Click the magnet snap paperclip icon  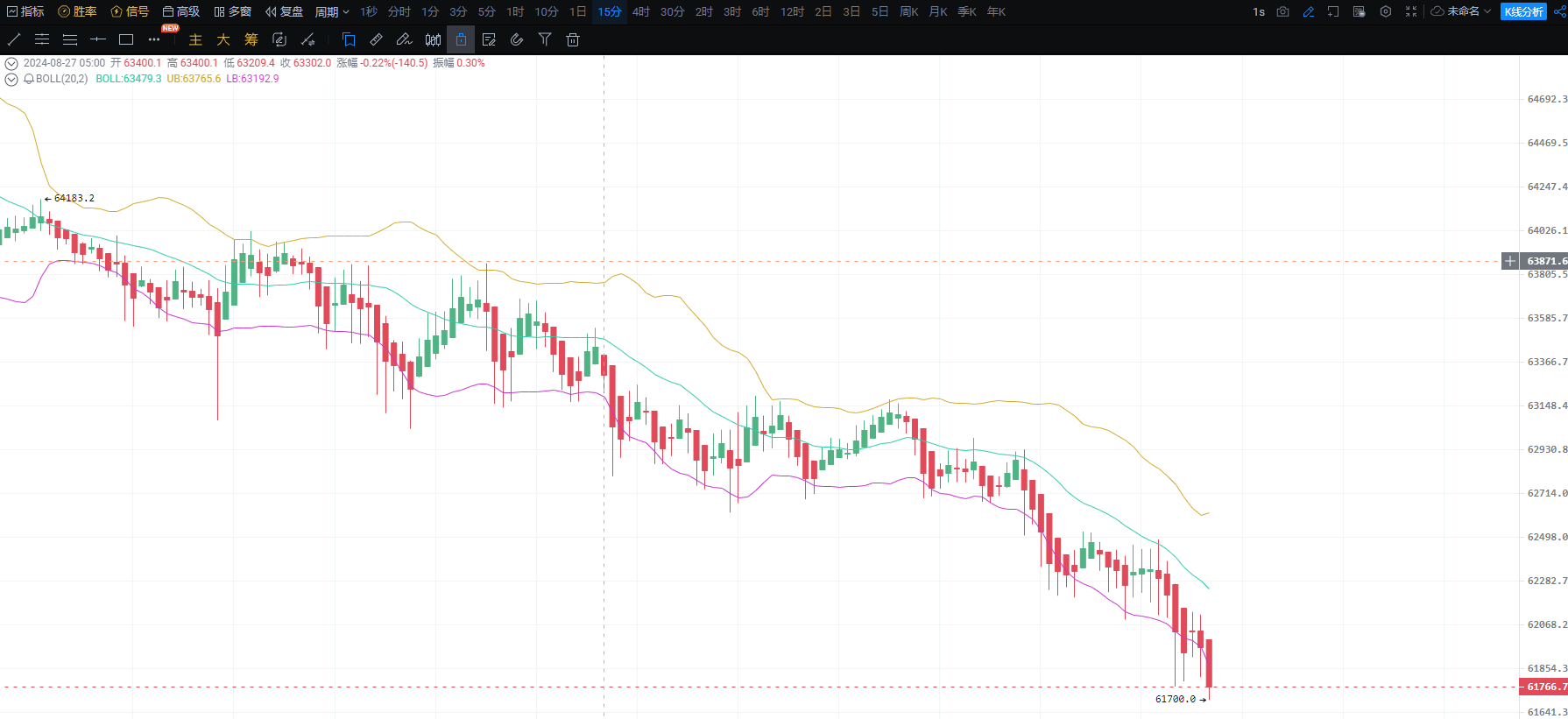[517, 39]
